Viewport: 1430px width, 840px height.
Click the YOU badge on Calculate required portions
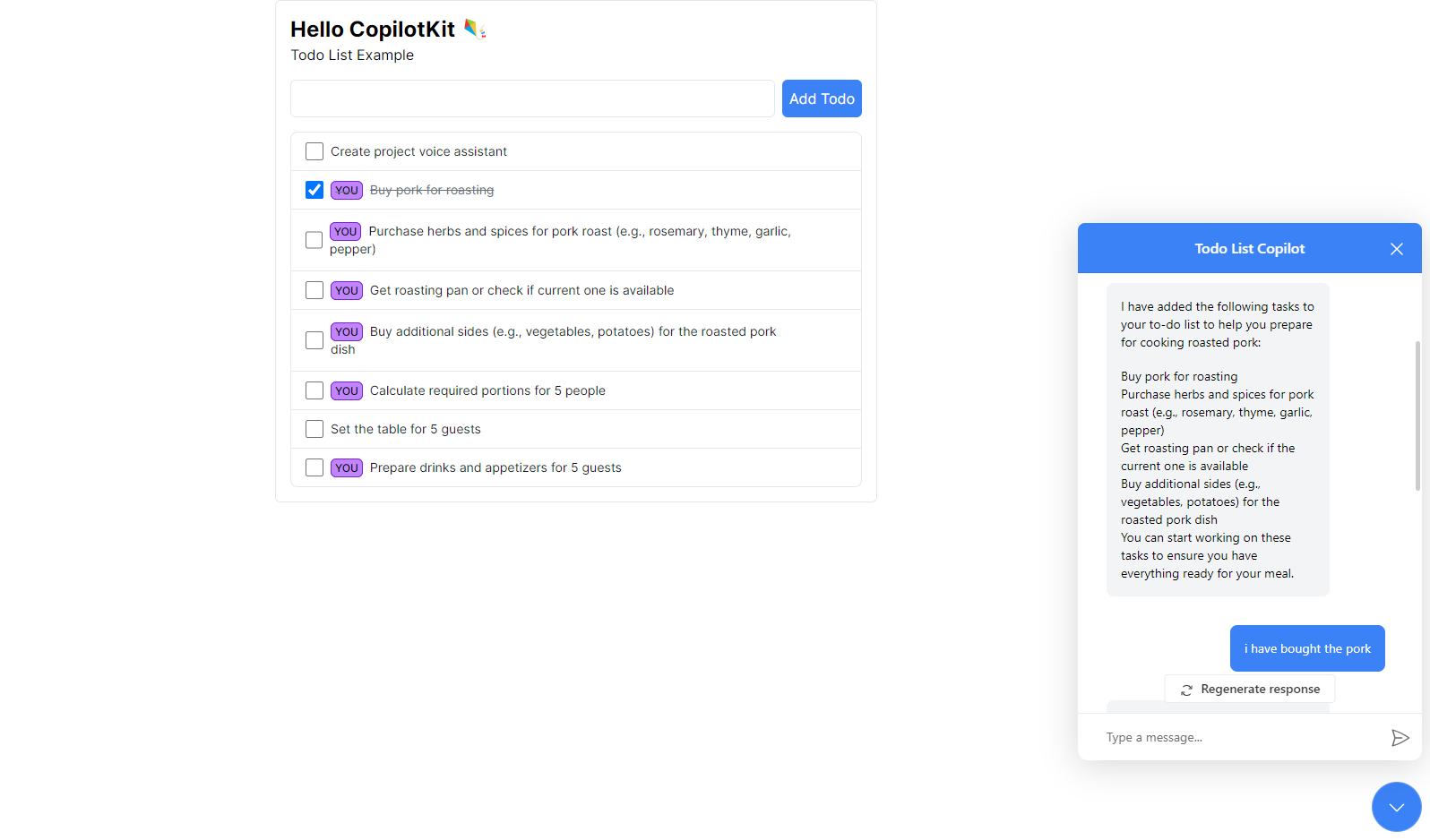[x=347, y=390]
